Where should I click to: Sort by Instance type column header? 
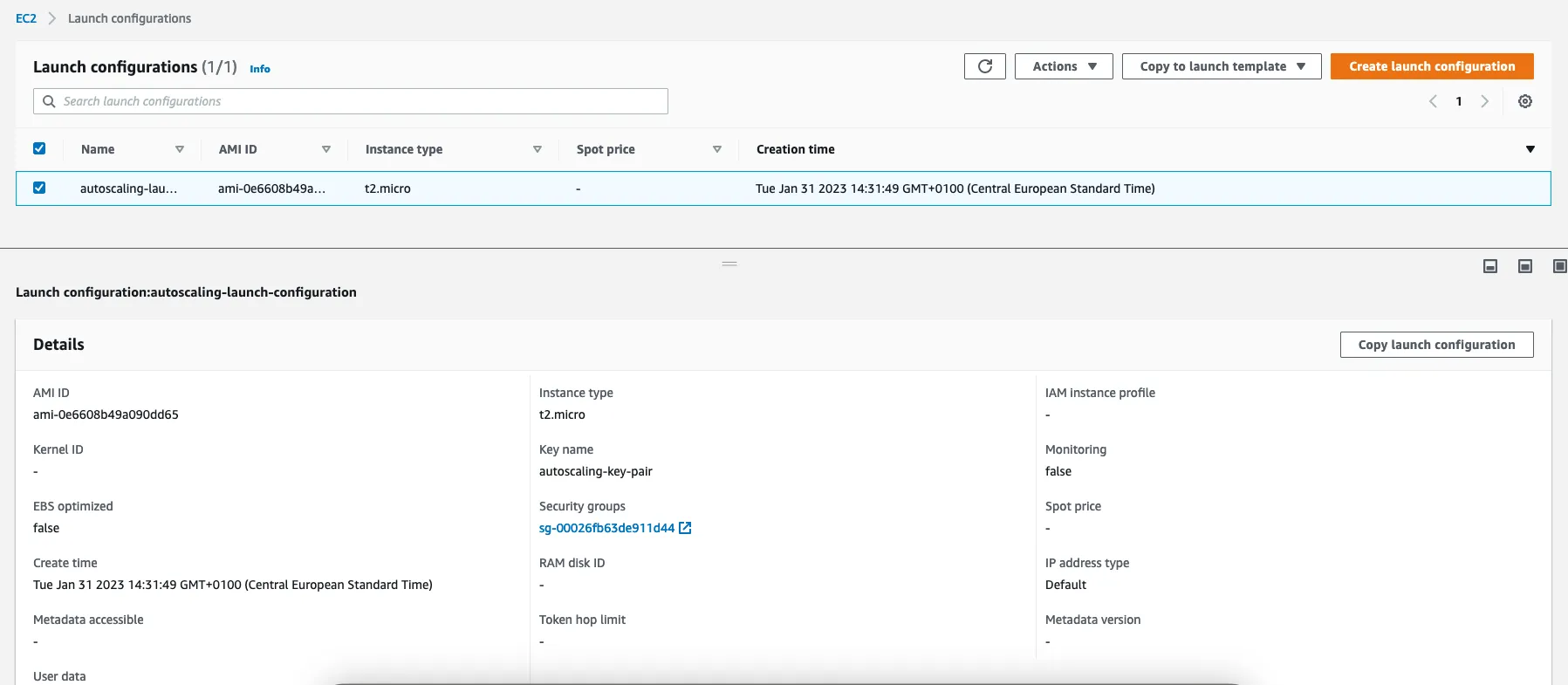(x=404, y=149)
